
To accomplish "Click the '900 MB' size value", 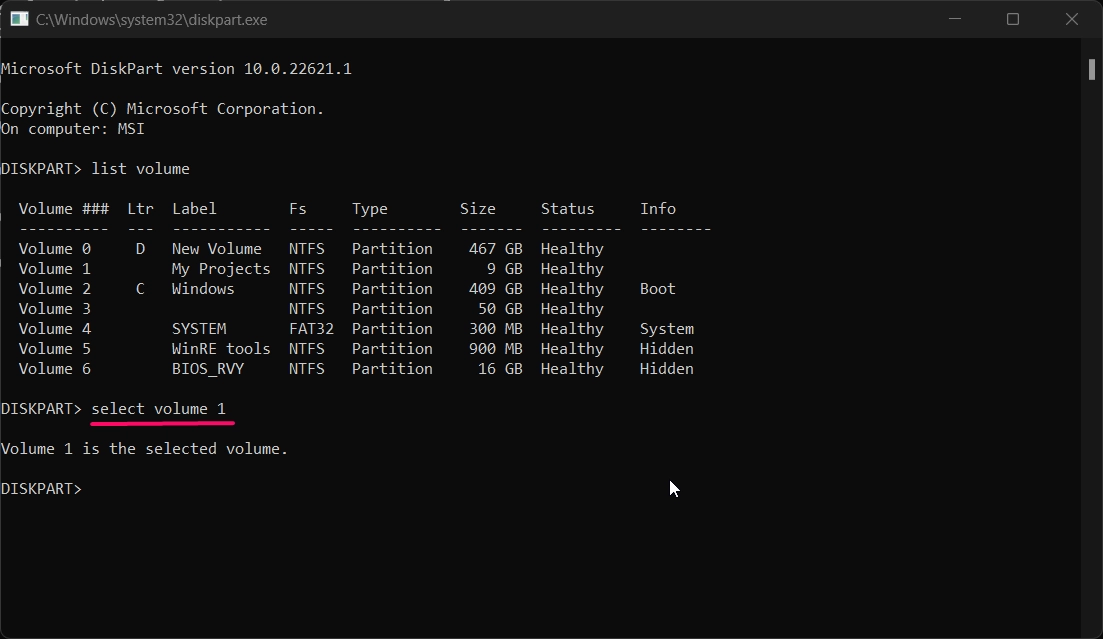I will (496, 349).
